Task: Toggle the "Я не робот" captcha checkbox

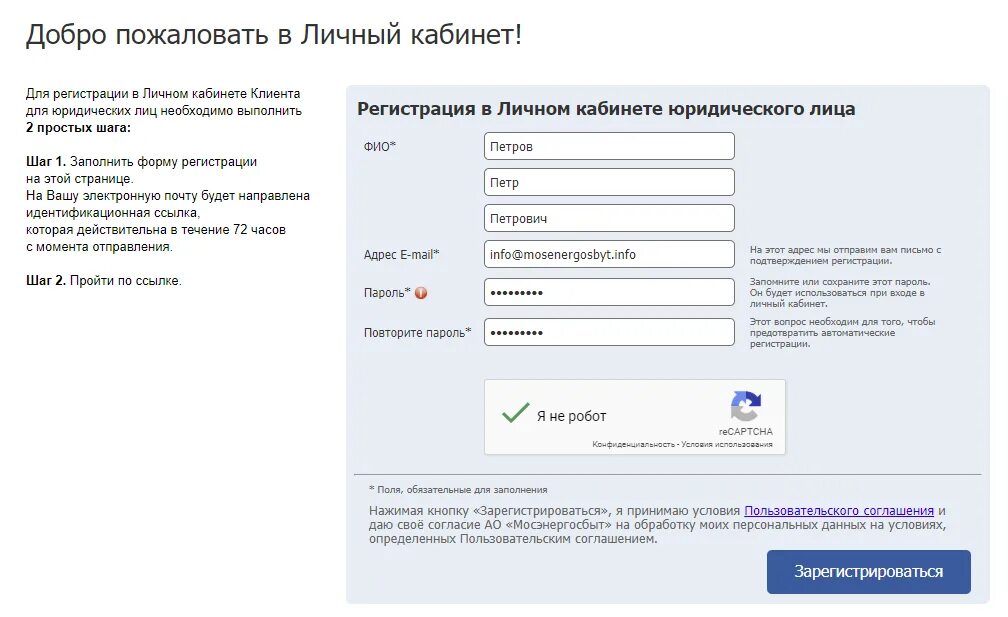Action: pyautogui.click(x=516, y=413)
